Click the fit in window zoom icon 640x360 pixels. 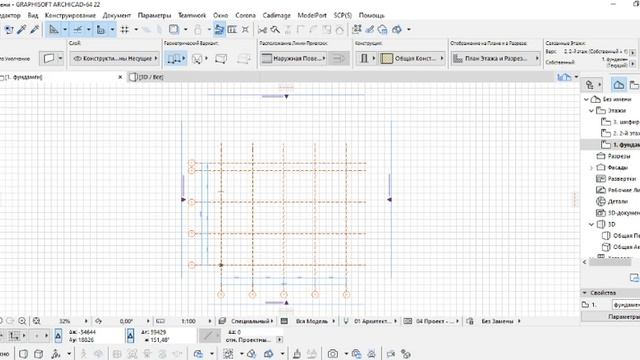pyautogui.click(x=37, y=321)
